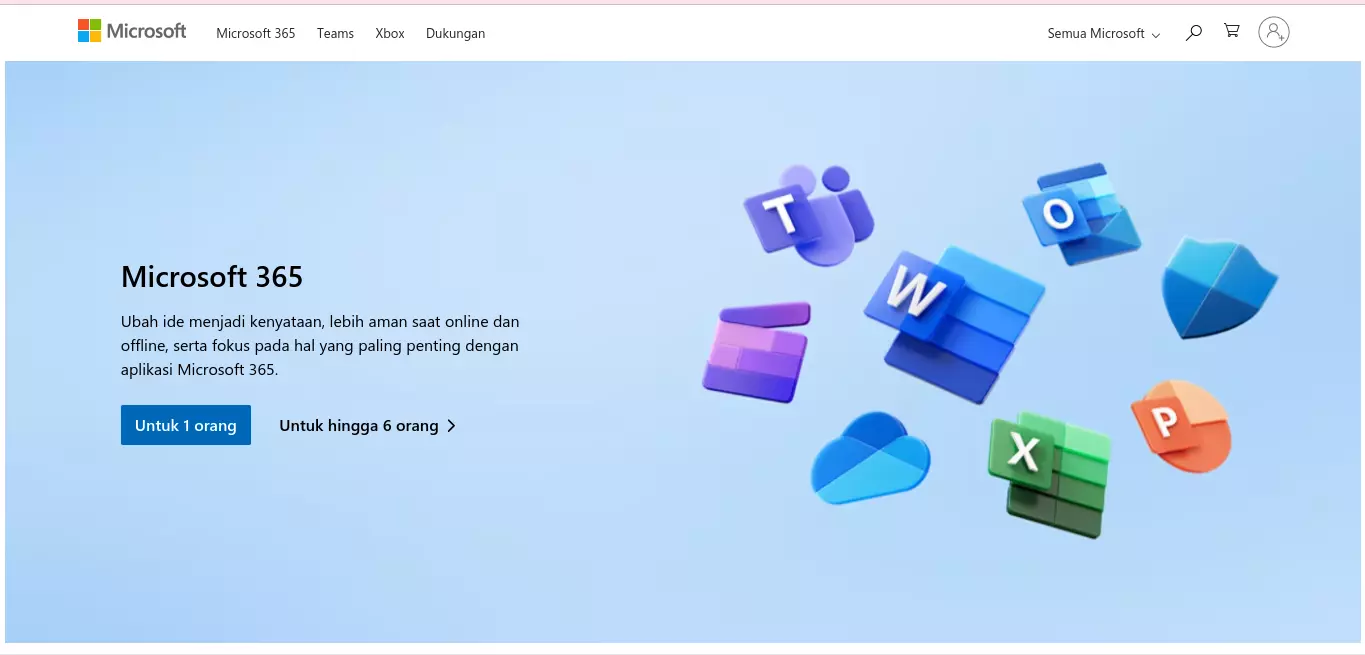Open the Microsoft 365 nav item
This screenshot has width=1365, height=655.
click(256, 33)
